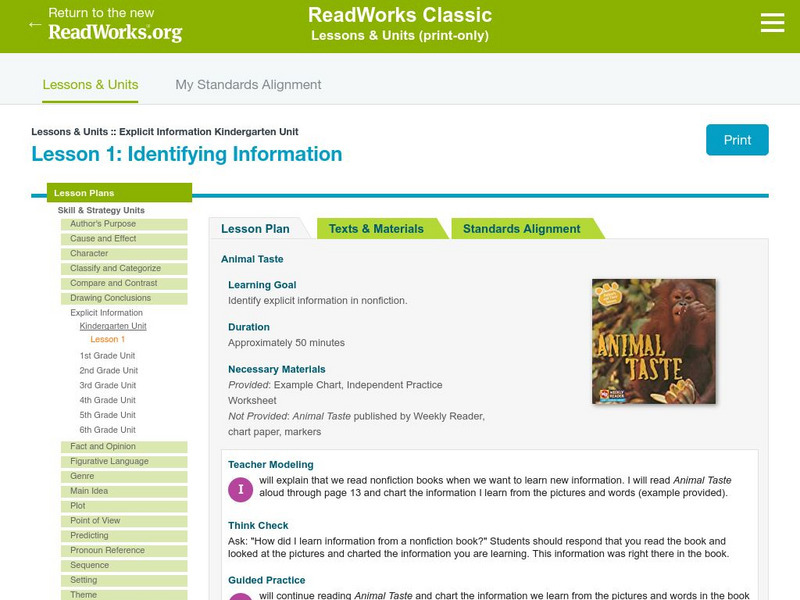Click the Animal Taste lesson title
Viewport: 800px width, 600px height.
click(252, 259)
